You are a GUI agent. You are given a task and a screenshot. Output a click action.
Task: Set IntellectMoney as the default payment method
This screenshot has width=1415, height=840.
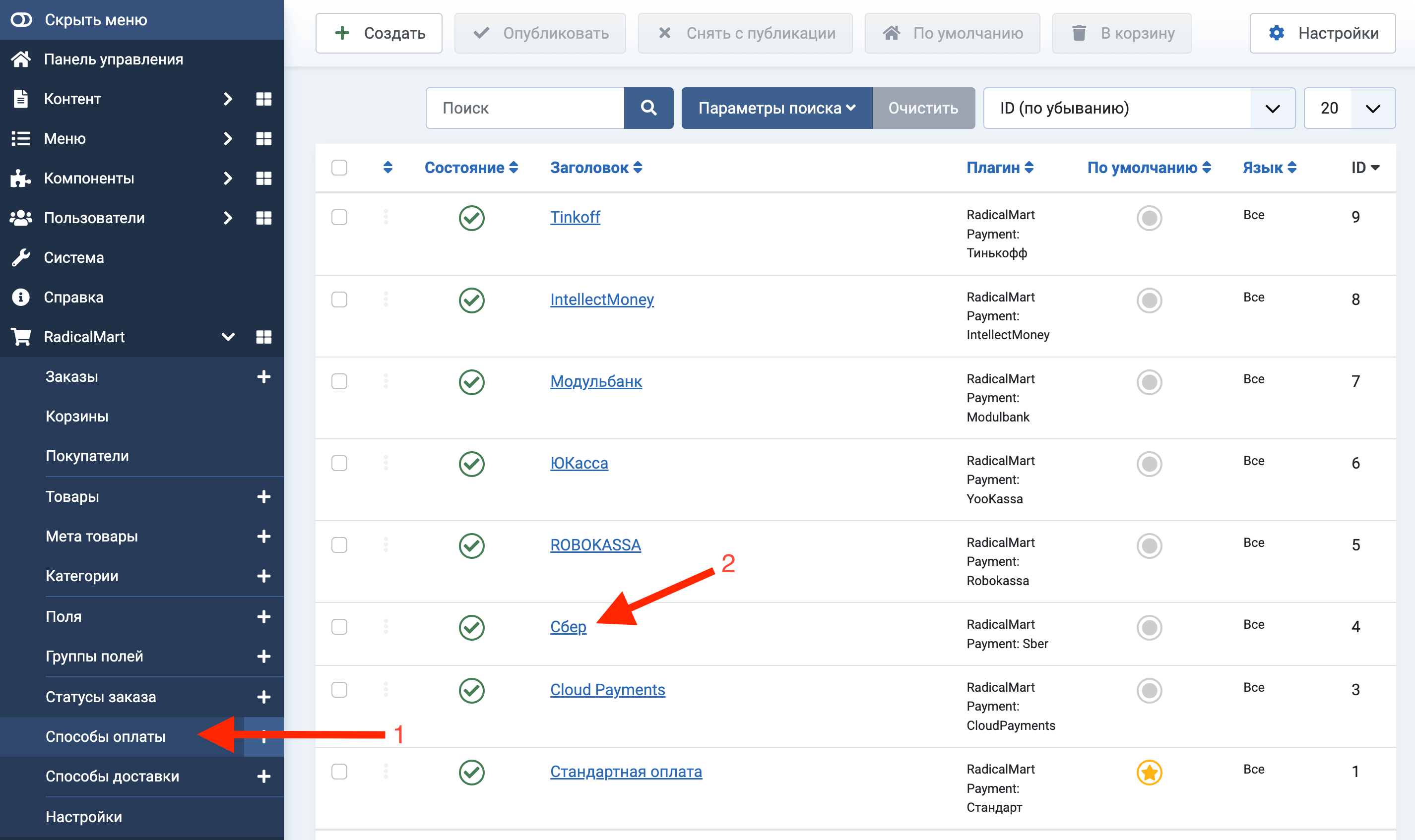click(x=1149, y=300)
